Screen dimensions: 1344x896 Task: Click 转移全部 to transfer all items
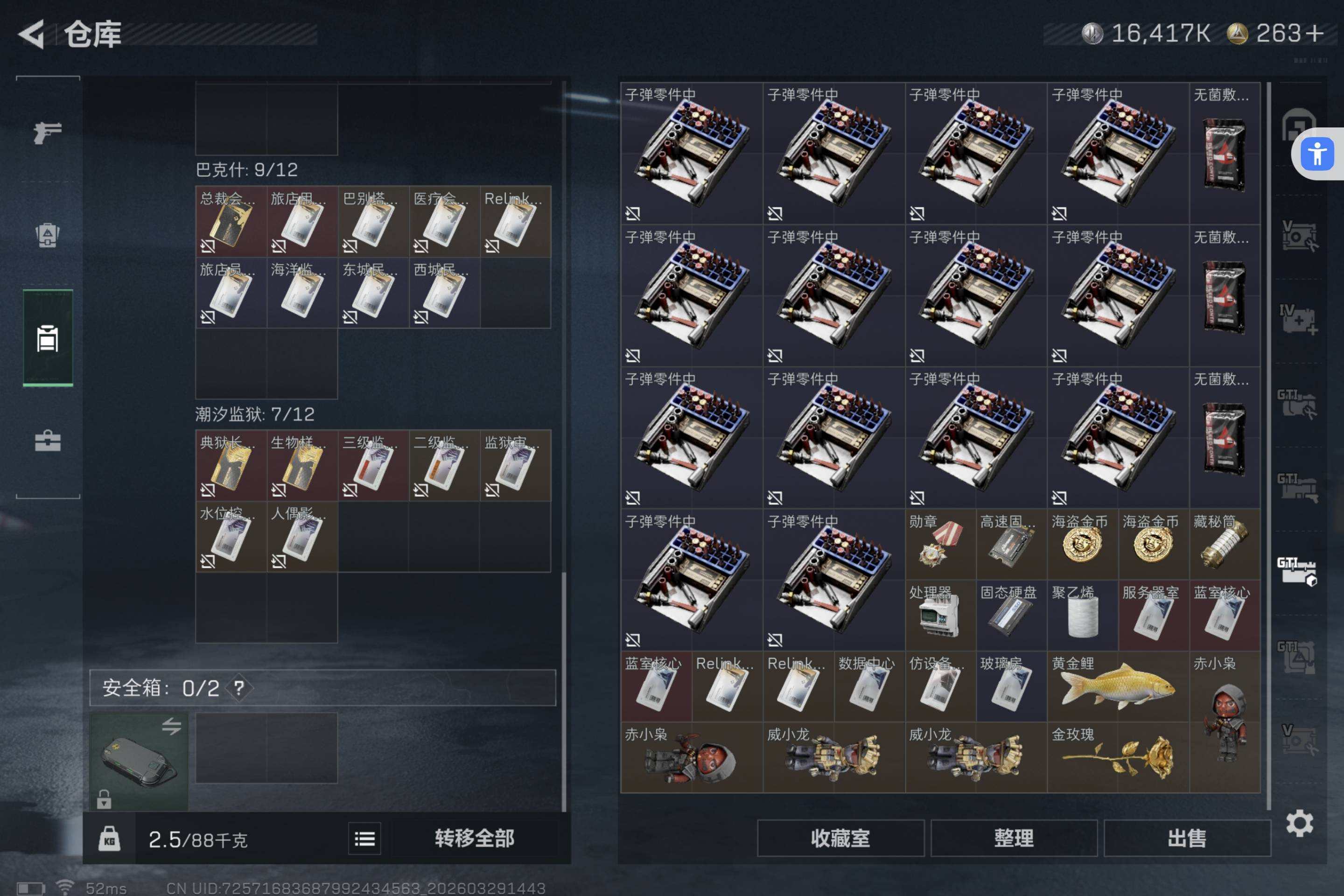[474, 838]
